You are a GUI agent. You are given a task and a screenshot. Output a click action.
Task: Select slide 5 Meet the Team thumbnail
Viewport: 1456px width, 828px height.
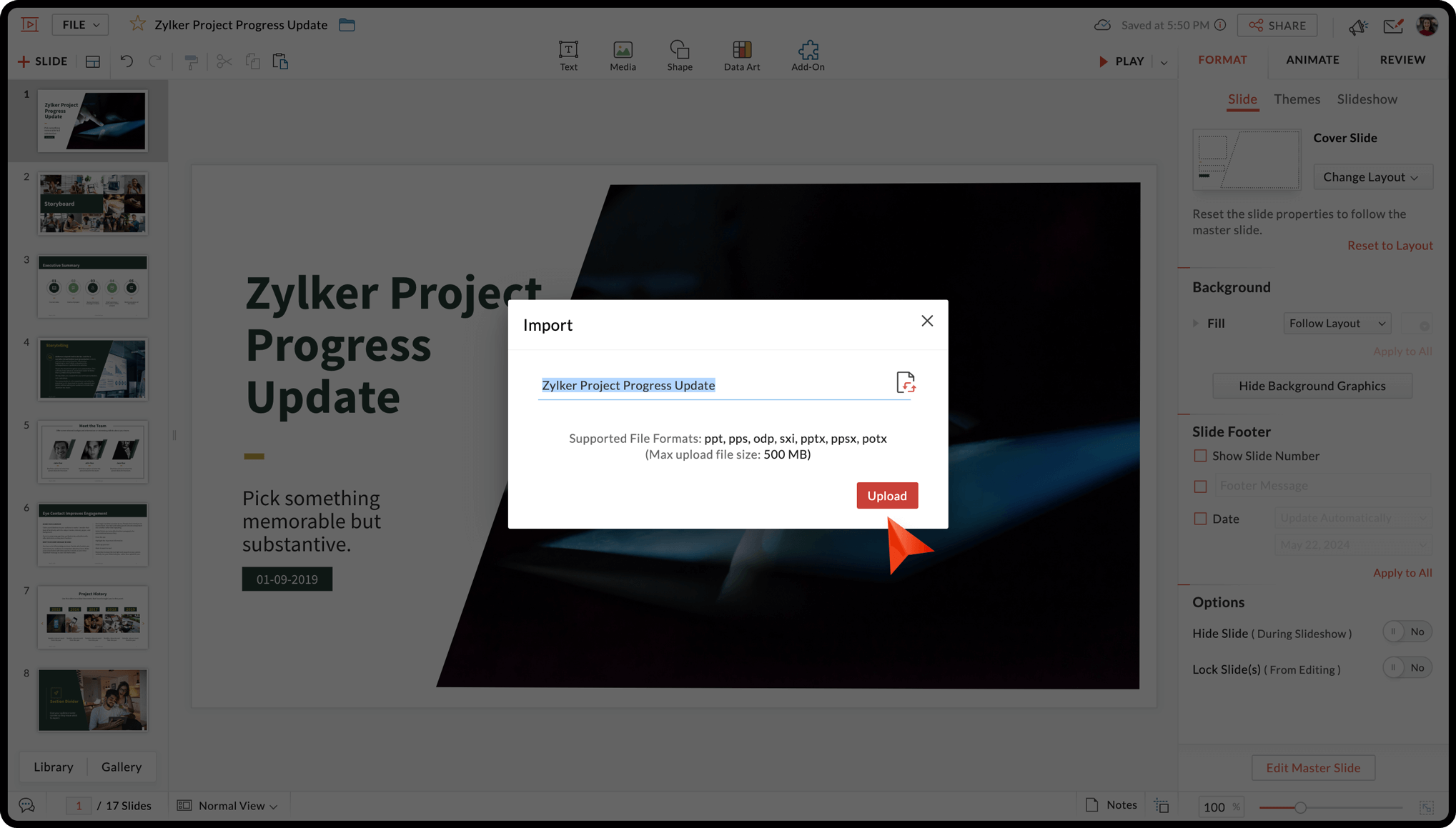[93, 452]
